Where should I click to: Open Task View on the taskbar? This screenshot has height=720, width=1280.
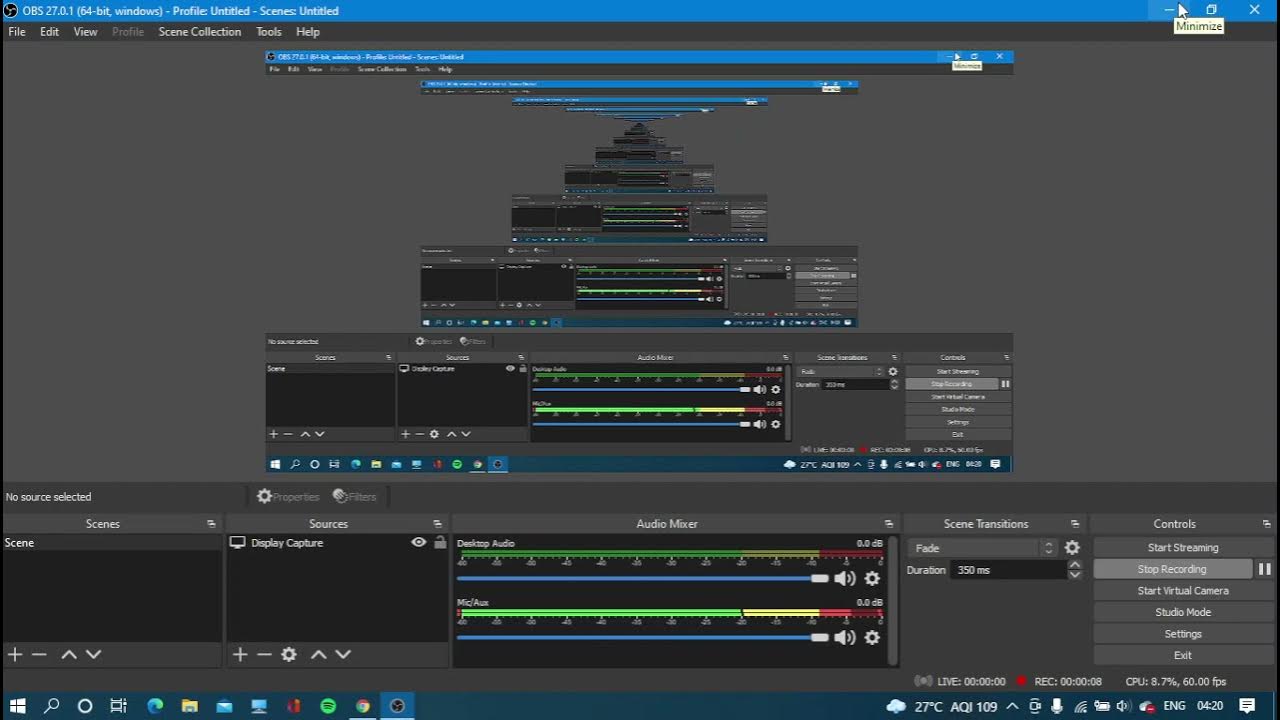click(118, 706)
